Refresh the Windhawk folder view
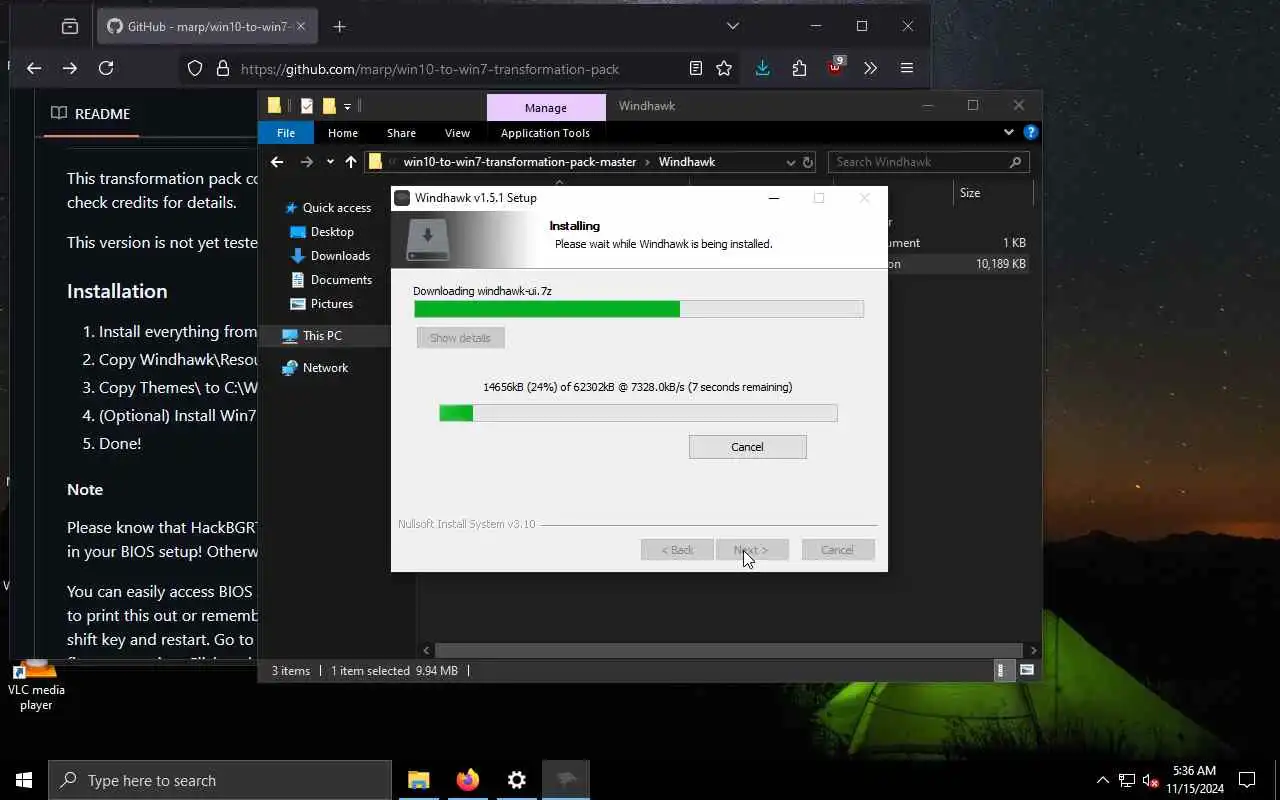 tap(808, 162)
